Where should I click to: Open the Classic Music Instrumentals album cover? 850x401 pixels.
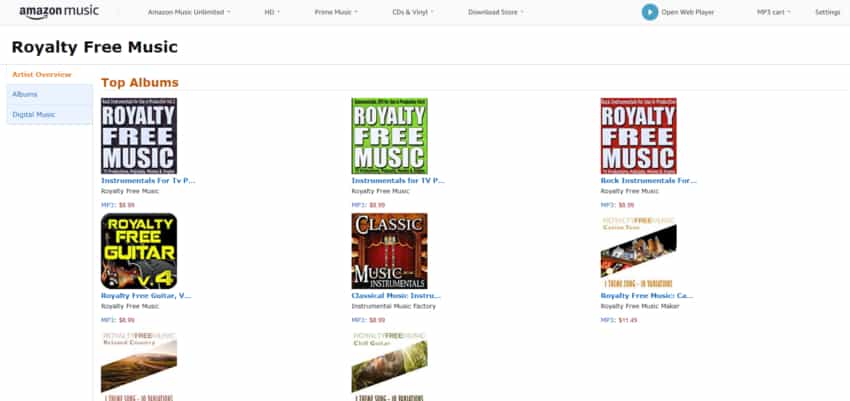tap(389, 251)
